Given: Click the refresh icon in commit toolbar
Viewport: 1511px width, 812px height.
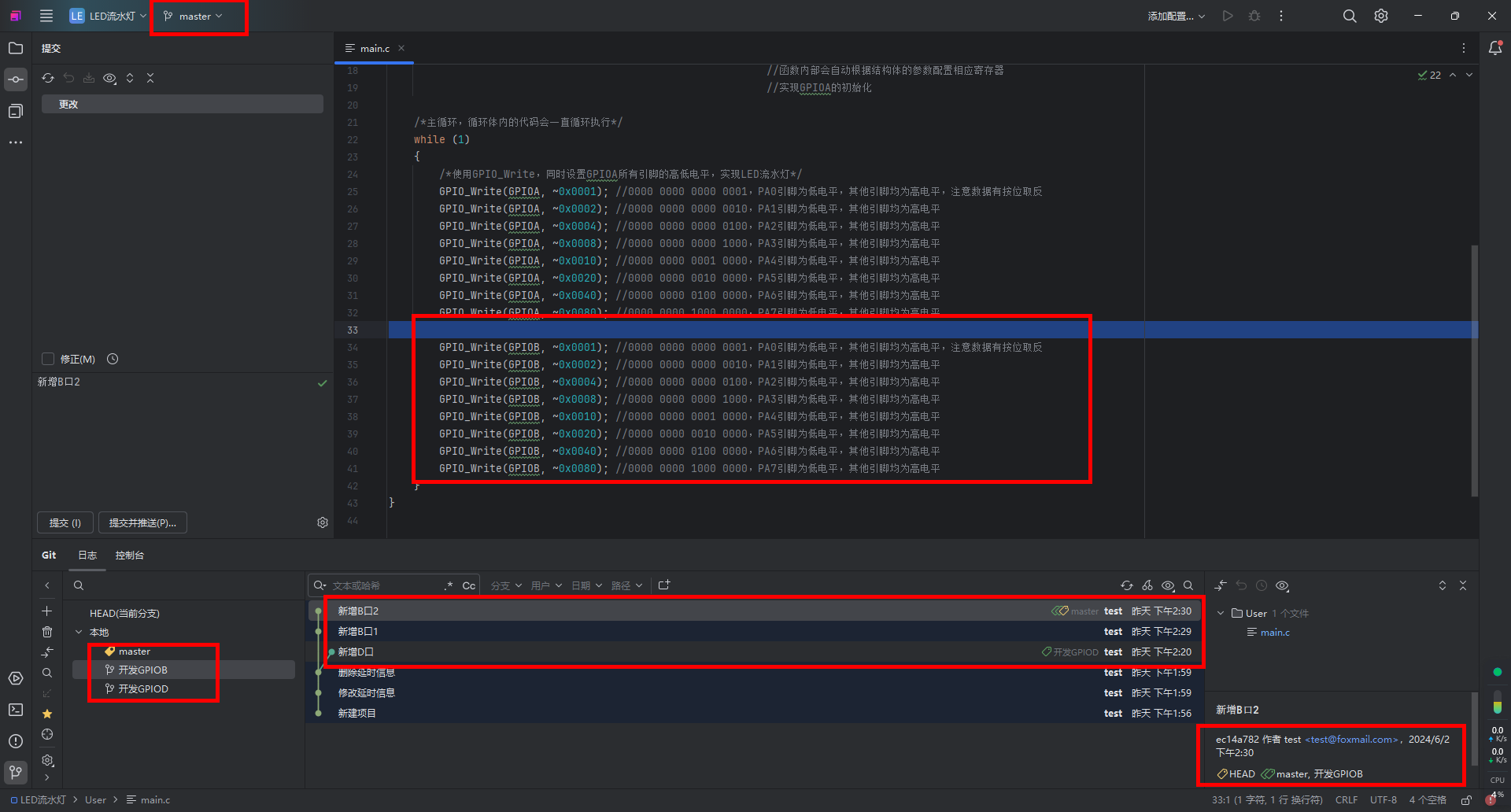Looking at the screenshot, I should [48, 78].
